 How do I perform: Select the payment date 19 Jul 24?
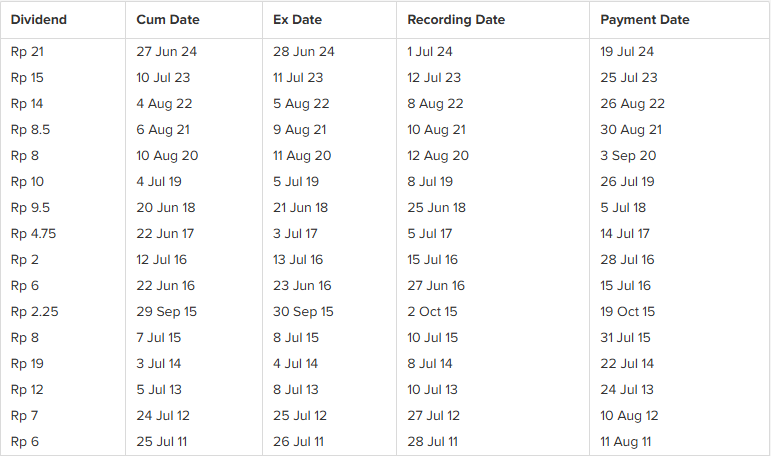tap(627, 52)
